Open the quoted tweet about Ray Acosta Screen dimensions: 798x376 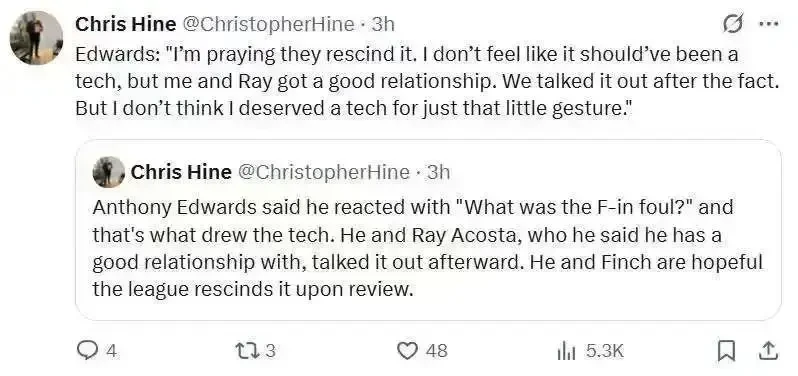point(428,230)
